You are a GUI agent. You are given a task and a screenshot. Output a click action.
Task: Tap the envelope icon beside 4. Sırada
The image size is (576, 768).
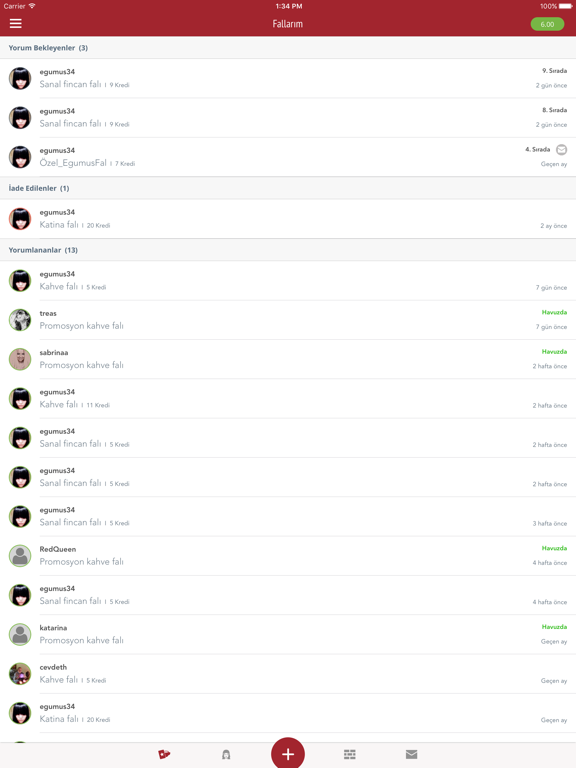tap(562, 149)
